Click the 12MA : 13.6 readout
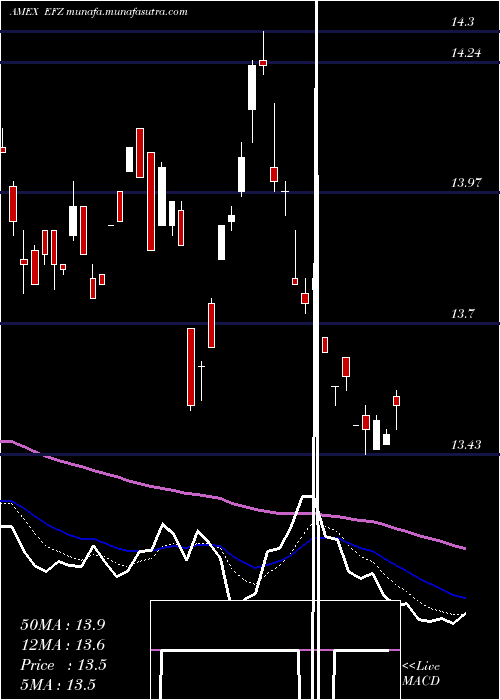 click(x=62, y=645)
